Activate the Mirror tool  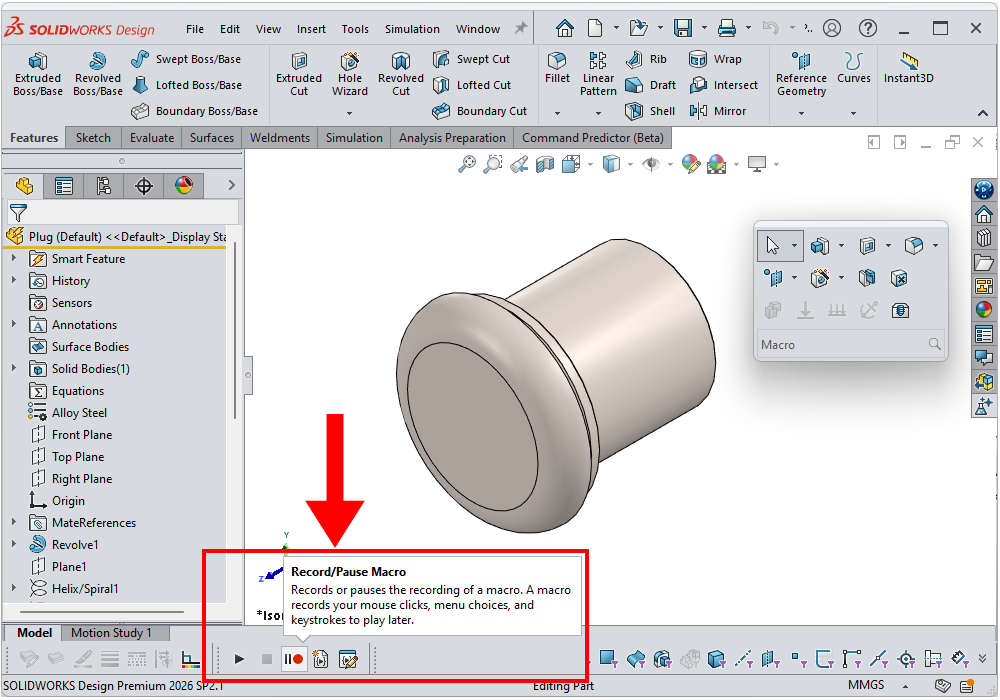717,111
